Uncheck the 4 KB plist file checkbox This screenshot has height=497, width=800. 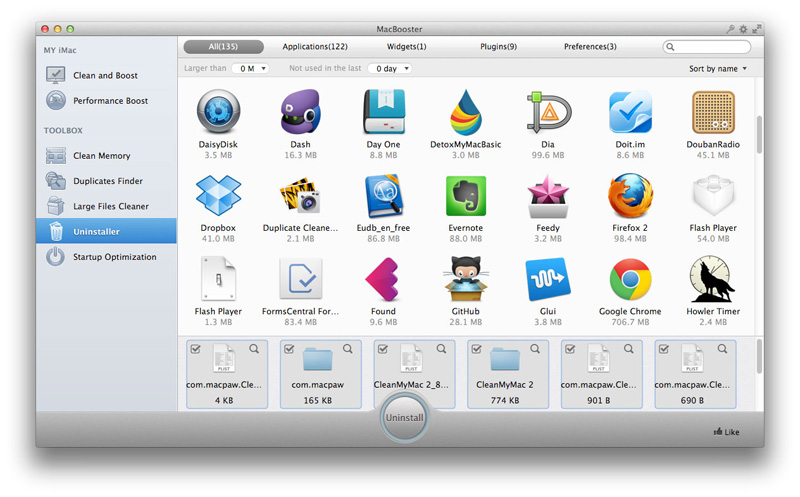coord(195,349)
